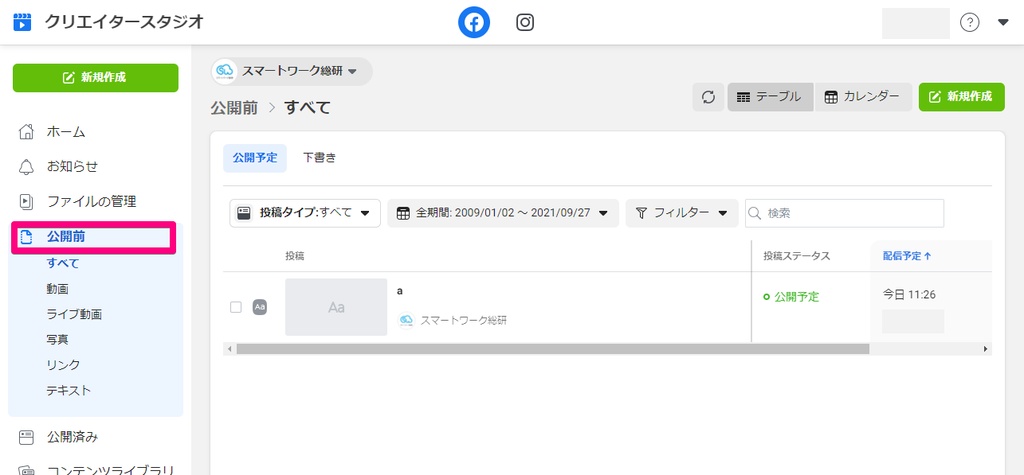This screenshot has height=475, width=1024.
Task: Open the フィルター dropdown
Action: pyautogui.click(x=682, y=213)
